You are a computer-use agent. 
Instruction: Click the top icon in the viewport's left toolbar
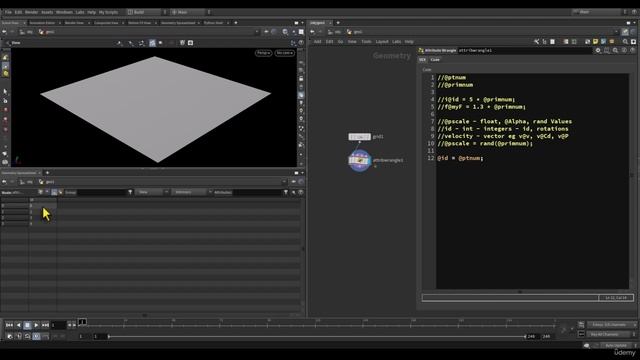click(x=5, y=58)
